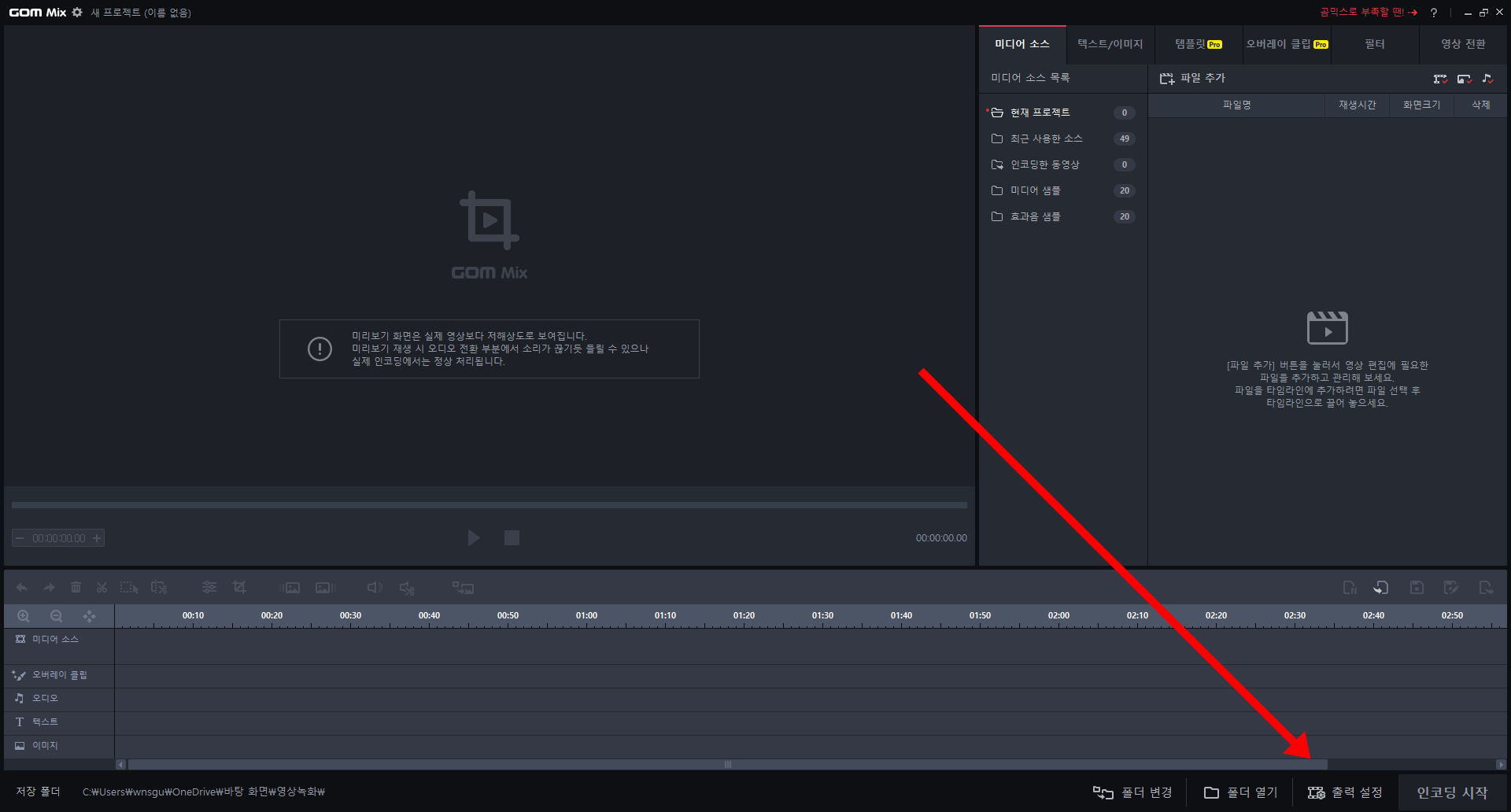1511x812 pixels.
Task: Zoom in the timeline with plus magnifier
Action: [x=24, y=616]
